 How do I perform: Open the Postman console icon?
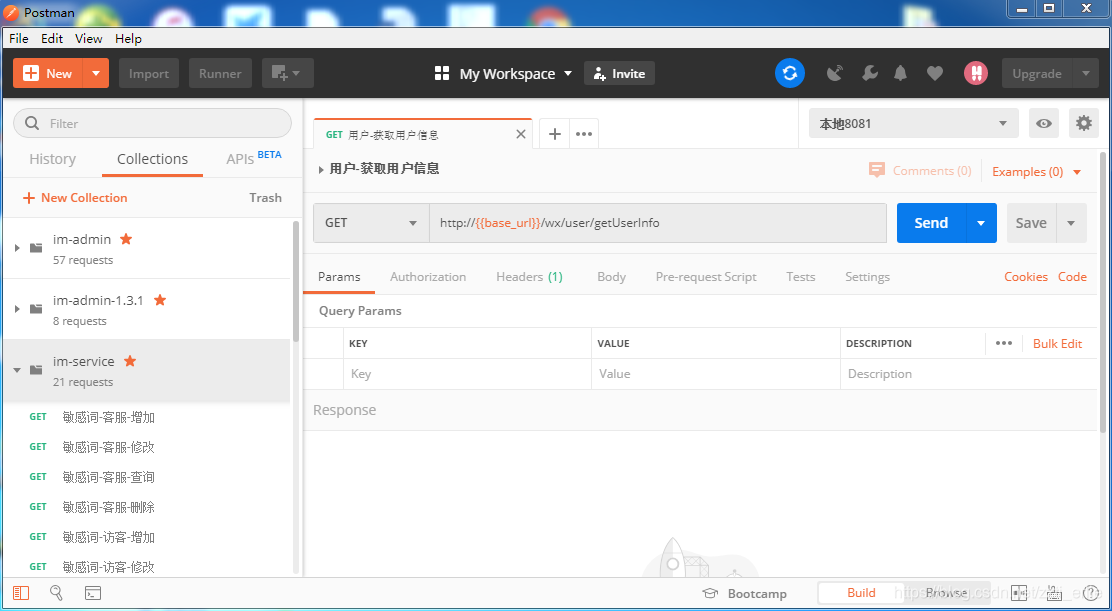92,593
